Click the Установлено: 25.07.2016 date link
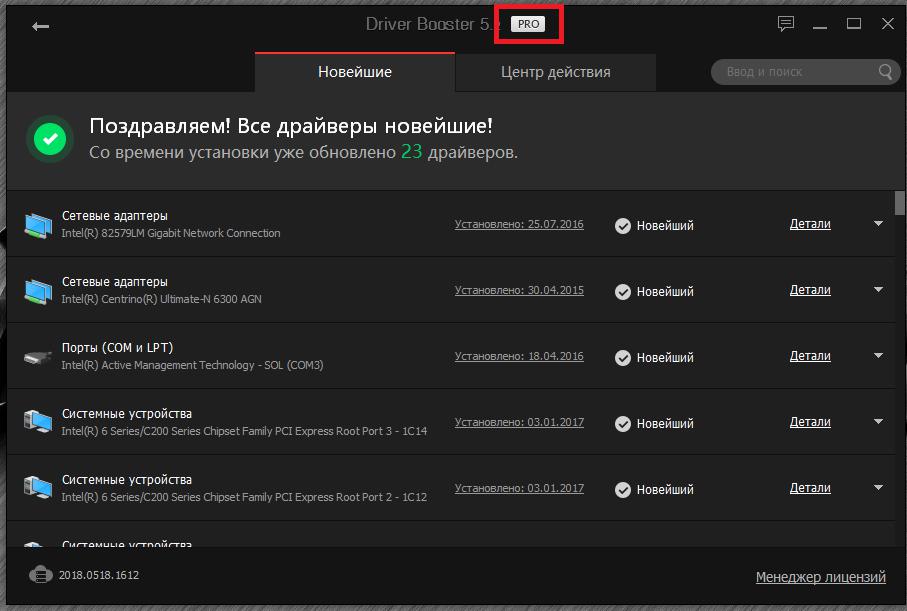 point(519,224)
